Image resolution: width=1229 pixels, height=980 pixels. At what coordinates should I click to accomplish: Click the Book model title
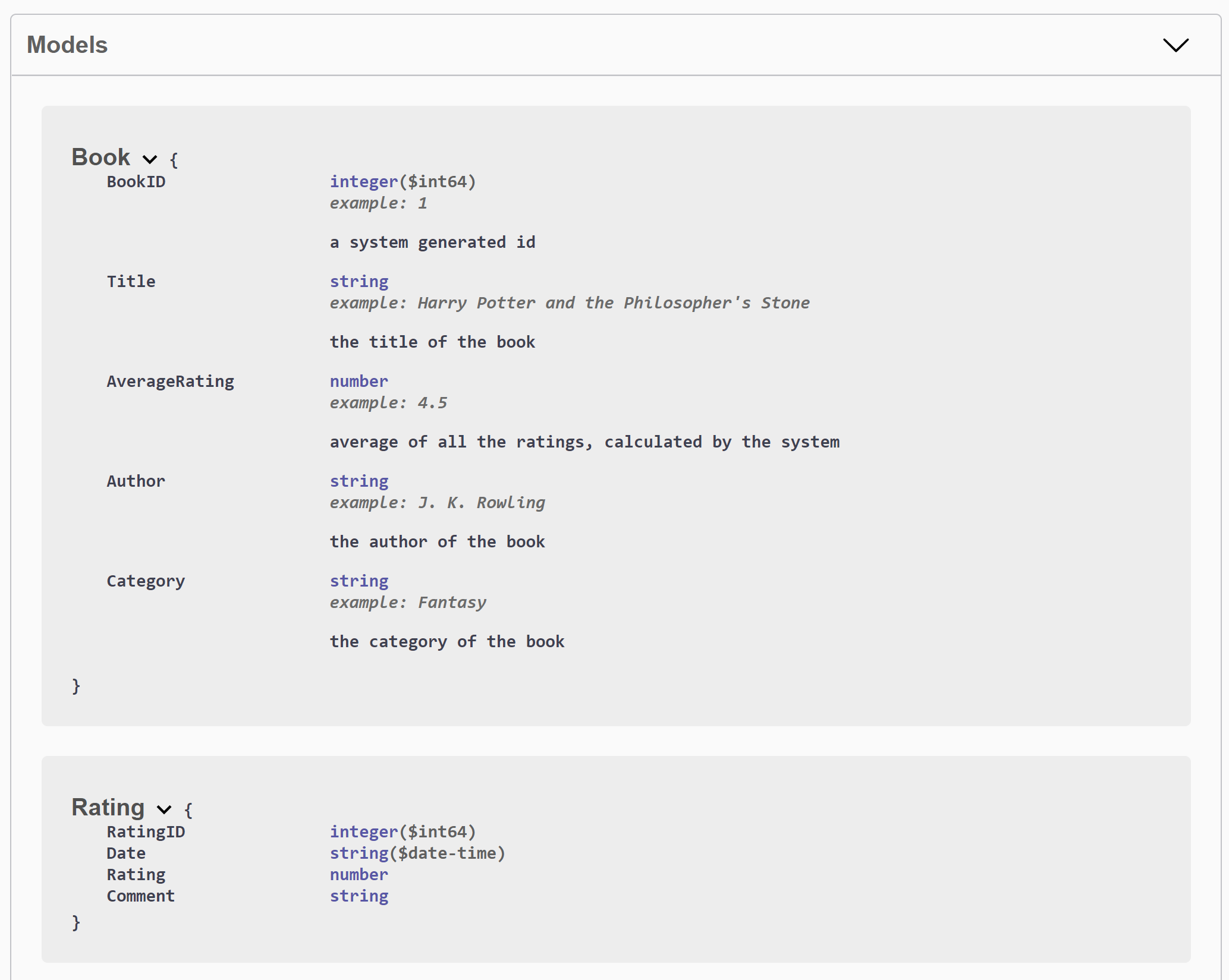pyautogui.click(x=100, y=157)
